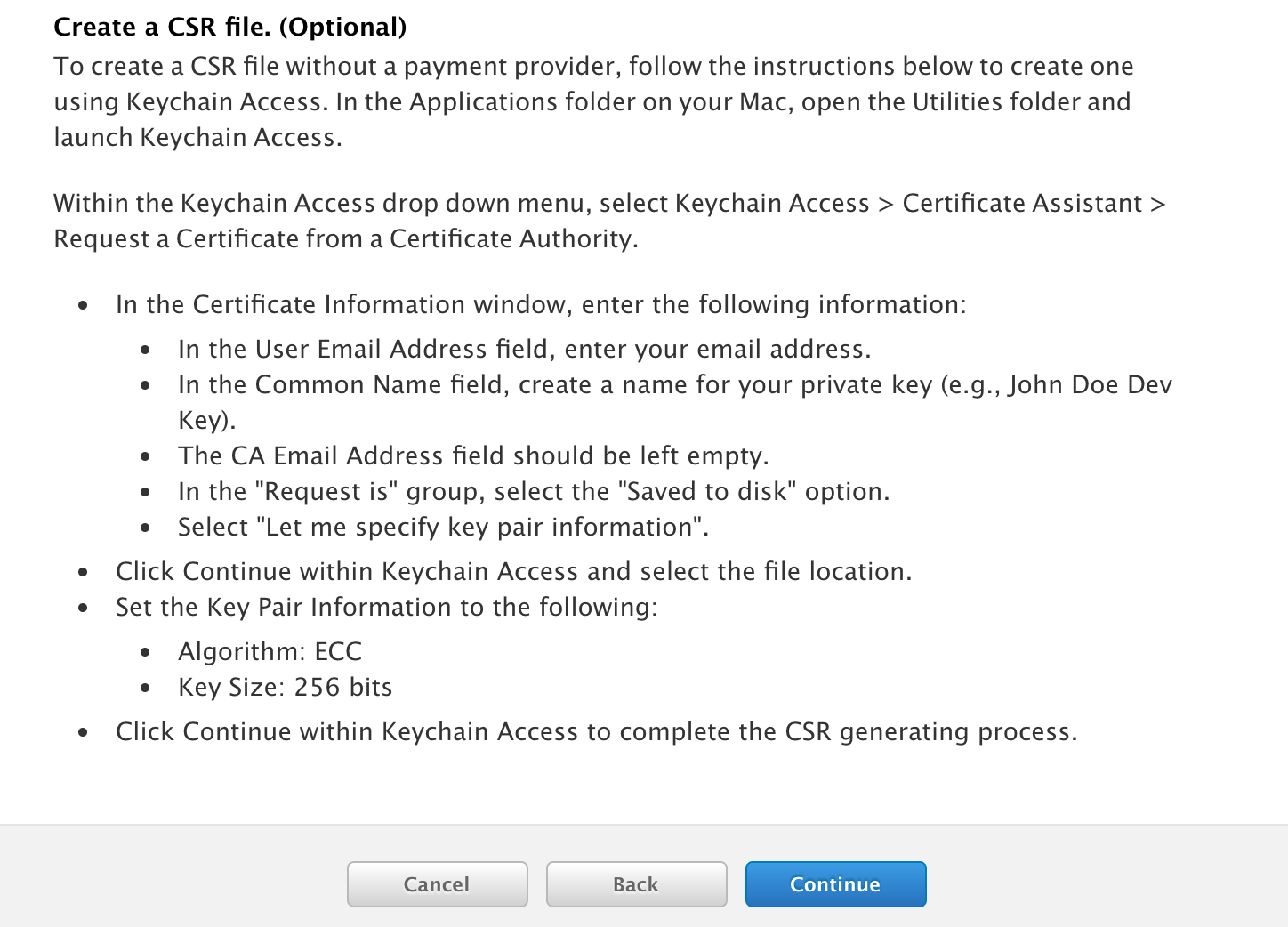Click the Cancel button
This screenshot has height=927, width=1288.
pyautogui.click(x=436, y=884)
